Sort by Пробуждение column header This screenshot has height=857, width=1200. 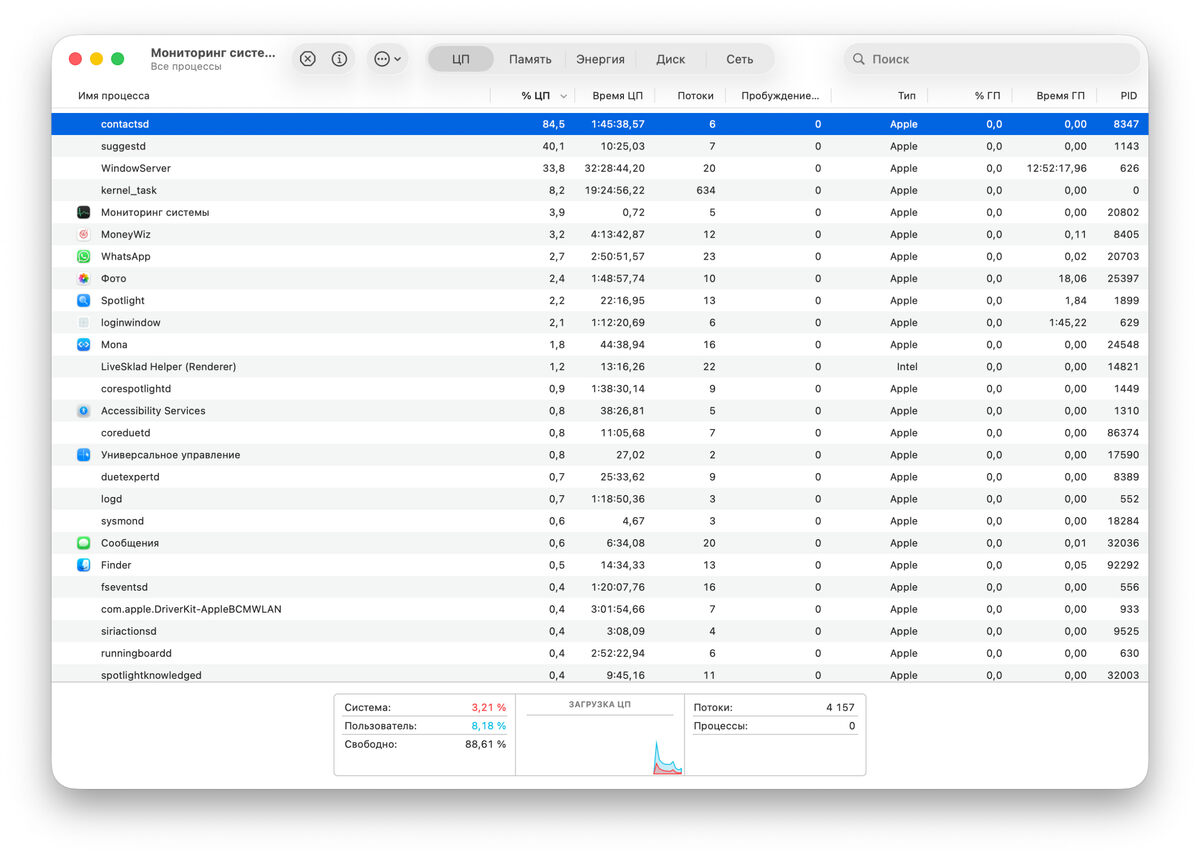click(779, 96)
